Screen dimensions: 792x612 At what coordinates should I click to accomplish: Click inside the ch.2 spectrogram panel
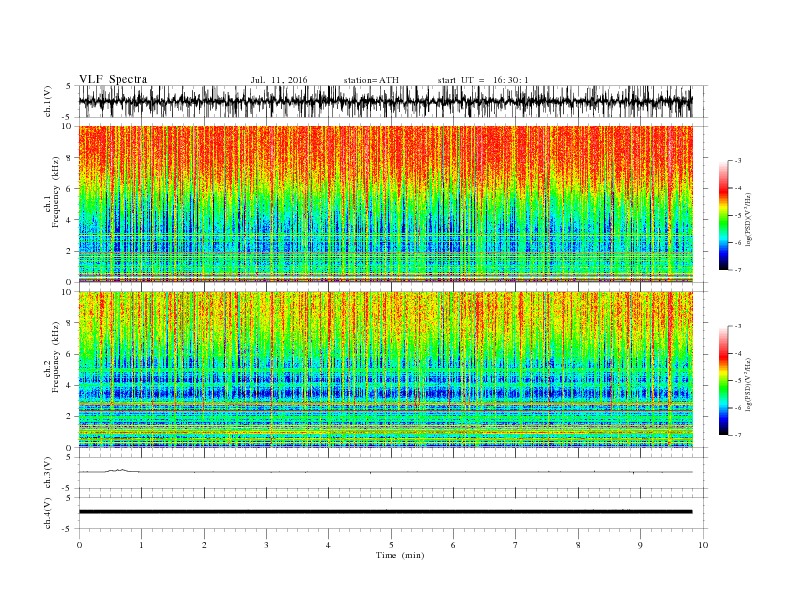[x=386, y=369]
